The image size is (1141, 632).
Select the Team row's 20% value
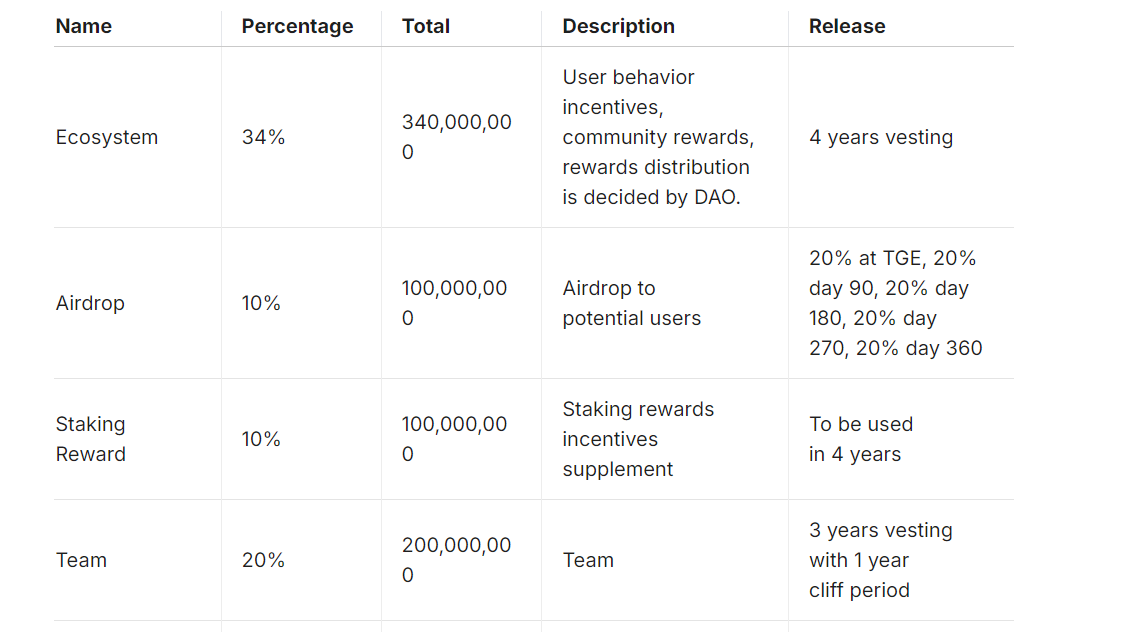coord(263,561)
